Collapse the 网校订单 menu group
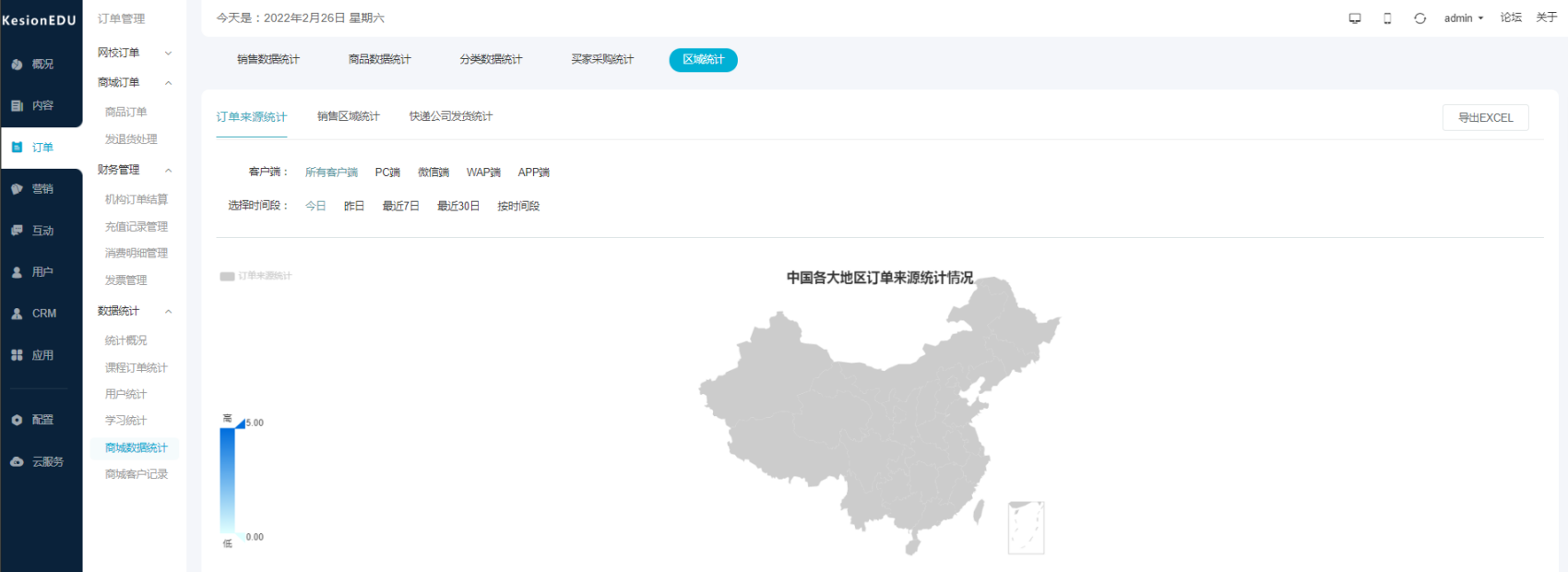 (168, 54)
